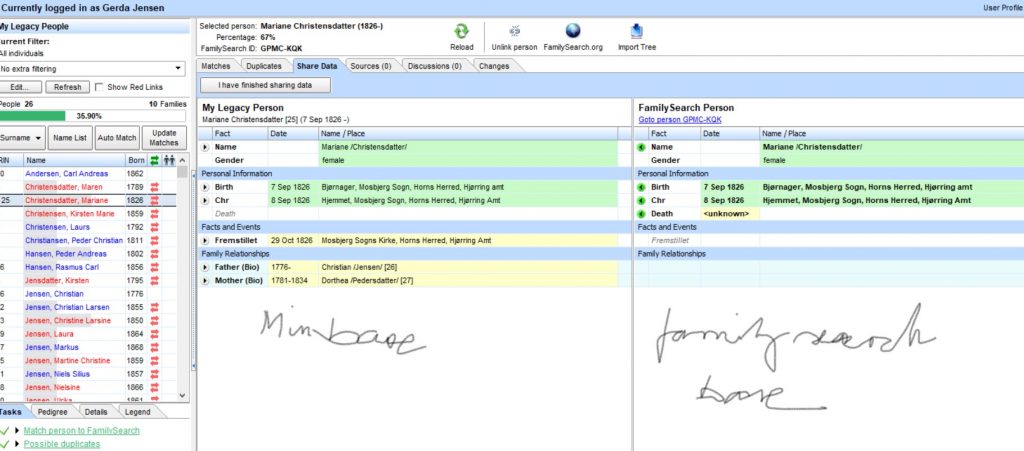Click red link arrows for Christensdatter, Maren
Viewport: 1024px width, 451px height.
click(x=155, y=187)
